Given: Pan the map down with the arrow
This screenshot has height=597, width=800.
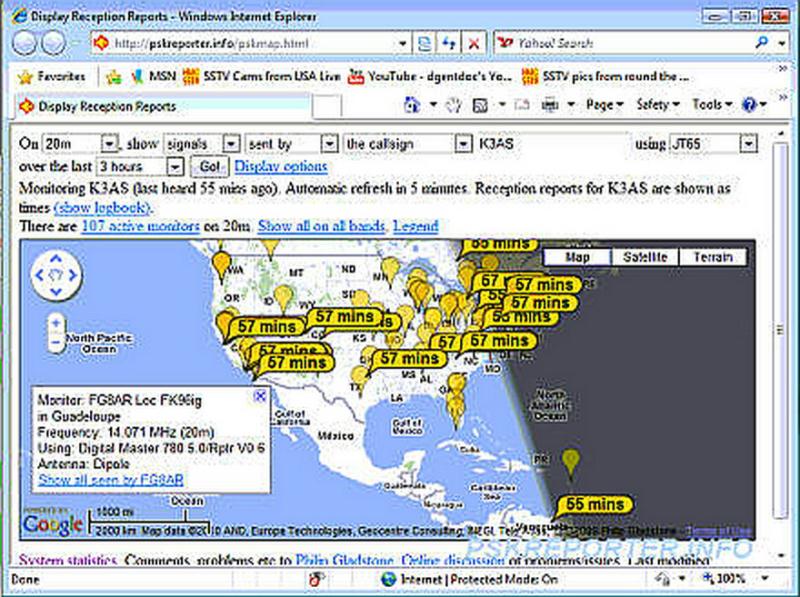Looking at the screenshot, I should pyautogui.click(x=56, y=291).
